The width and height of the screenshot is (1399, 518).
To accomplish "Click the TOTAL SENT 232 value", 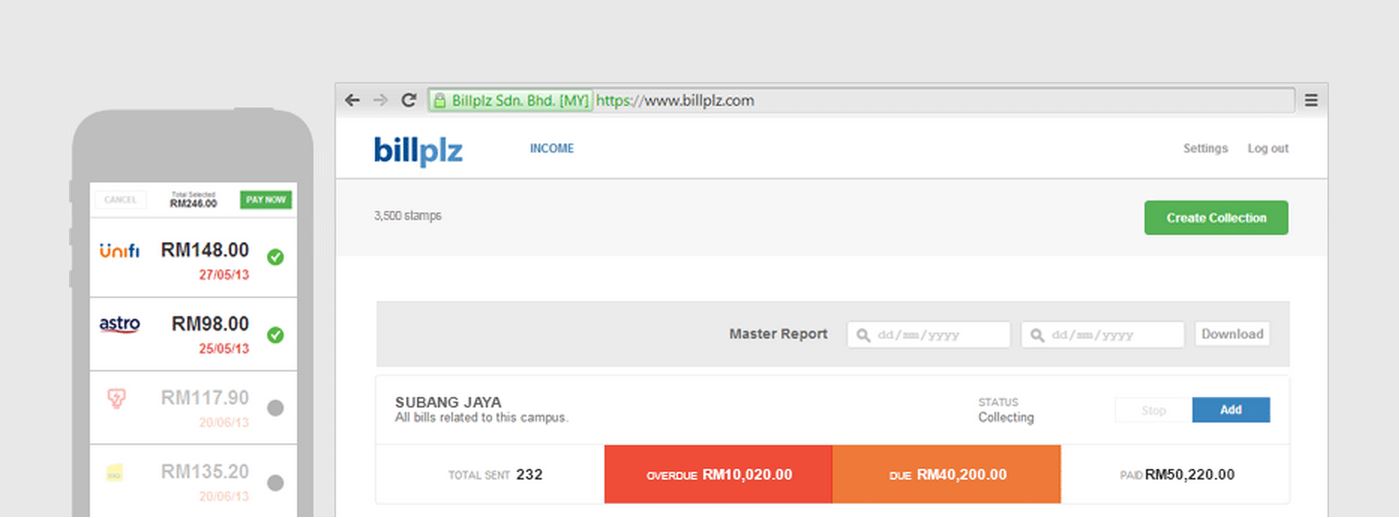I will click(x=495, y=475).
